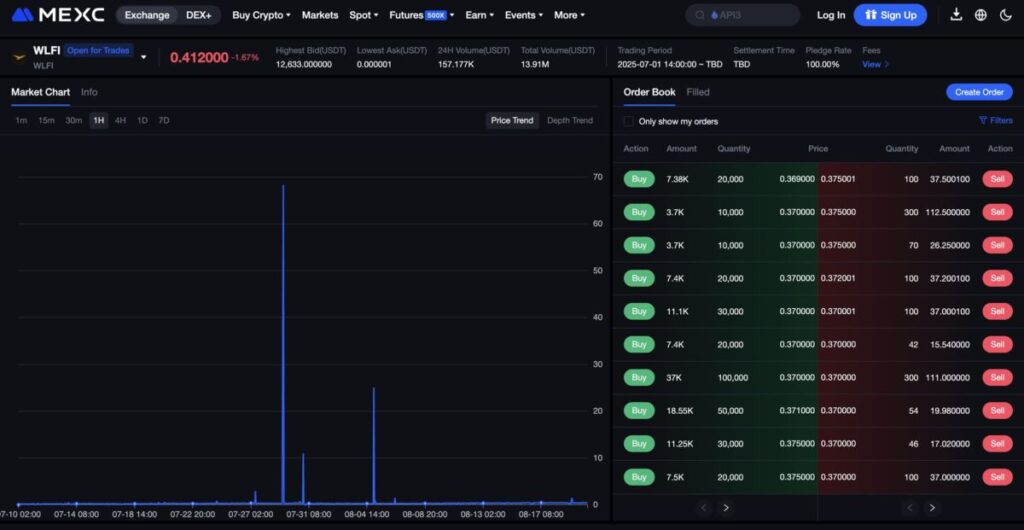Click the Create Order button
The width and height of the screenshot is (1024, 530).
point(979,92)
